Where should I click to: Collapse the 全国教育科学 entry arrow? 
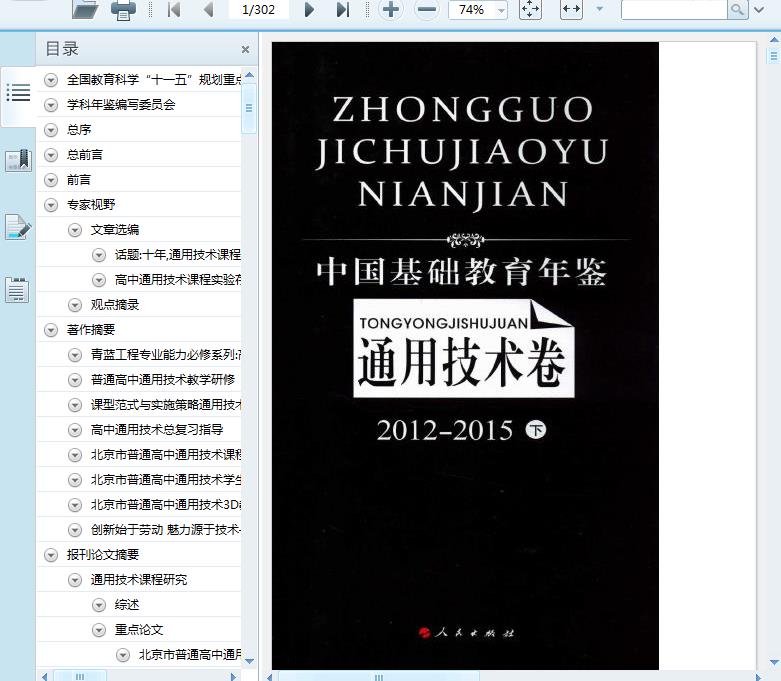pyautogui.click(x=51, y=80)
